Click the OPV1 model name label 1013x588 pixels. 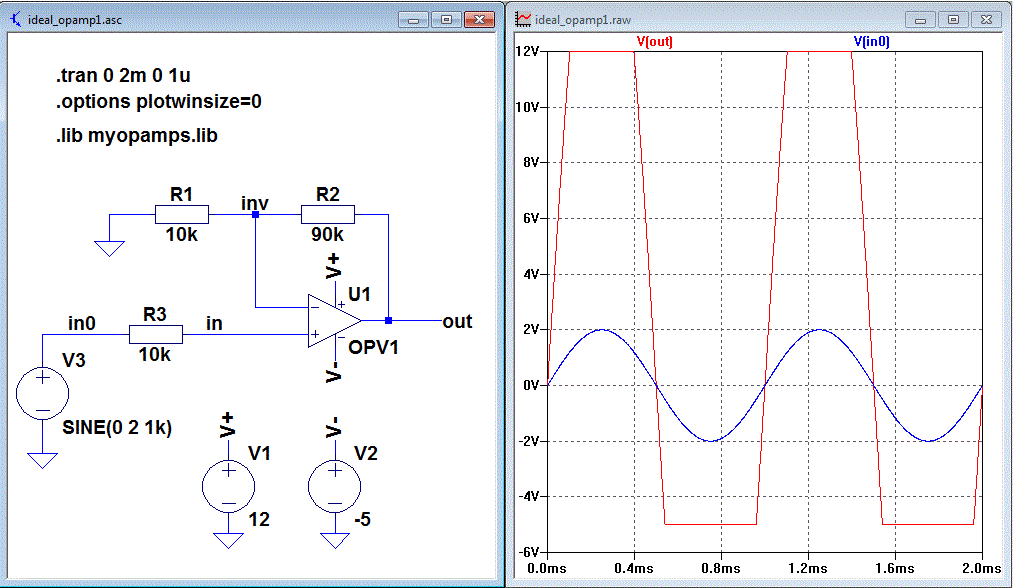(373, 348)
